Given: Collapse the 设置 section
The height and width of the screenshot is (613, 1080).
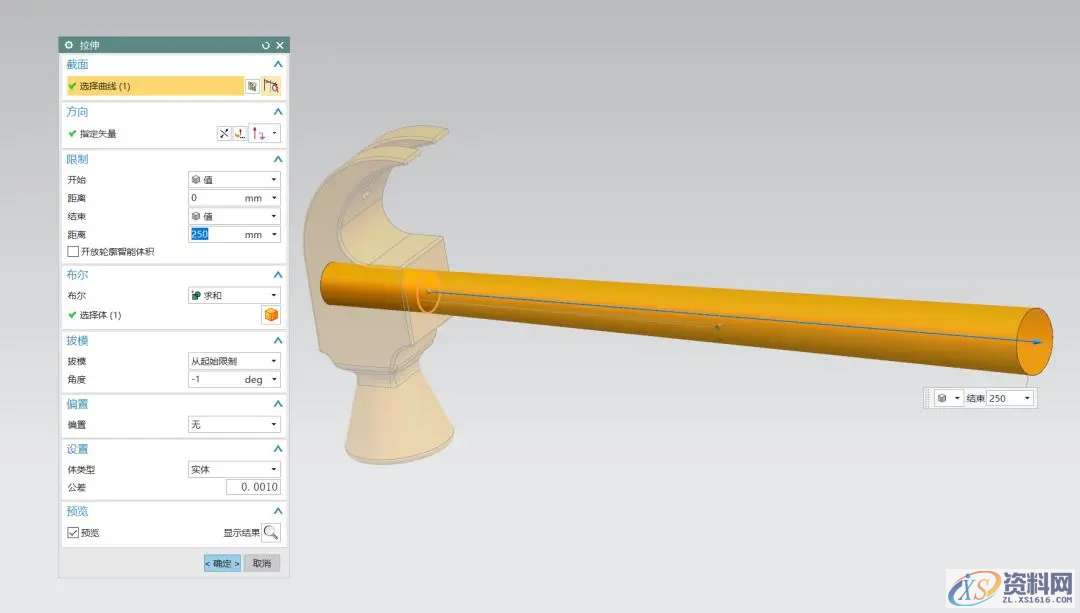Looking at the screenshot, I should [278, 450].
